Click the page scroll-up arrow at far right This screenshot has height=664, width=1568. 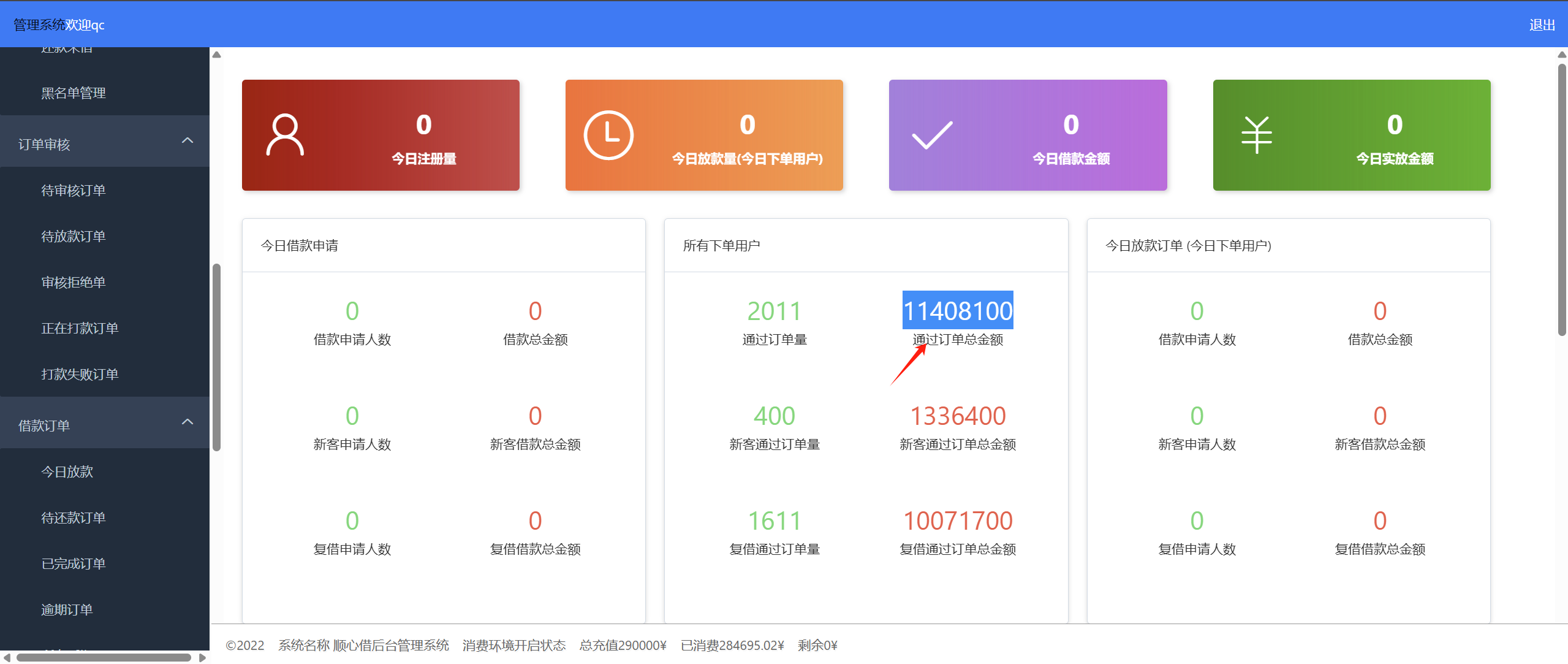point(1562,55)
